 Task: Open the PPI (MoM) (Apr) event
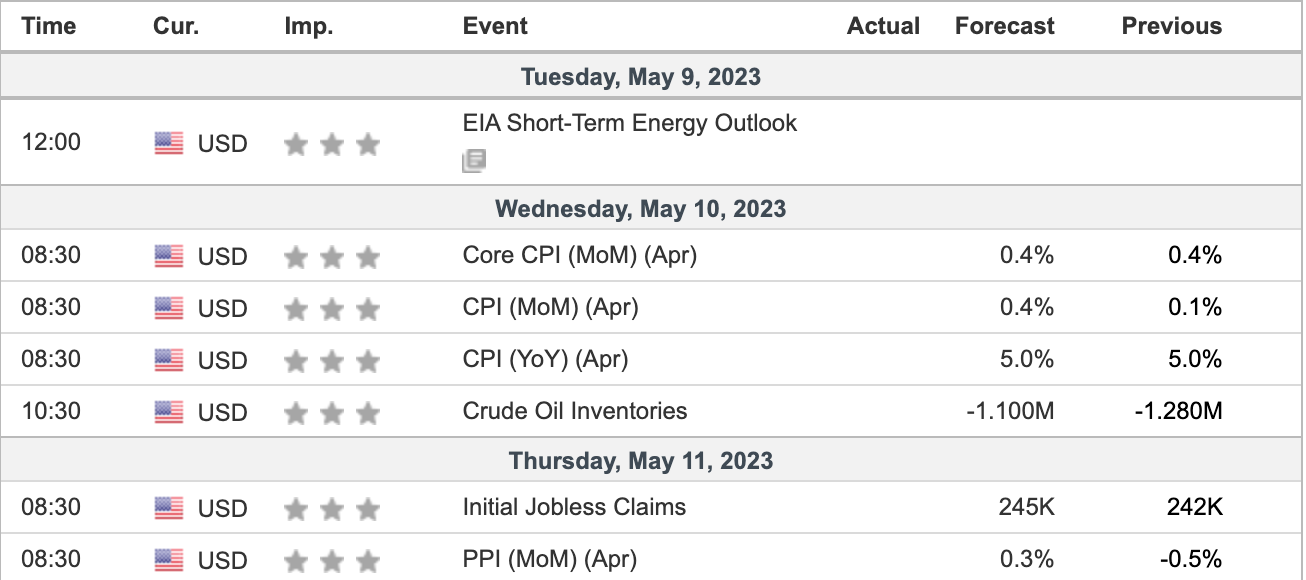tap(549, 559)
